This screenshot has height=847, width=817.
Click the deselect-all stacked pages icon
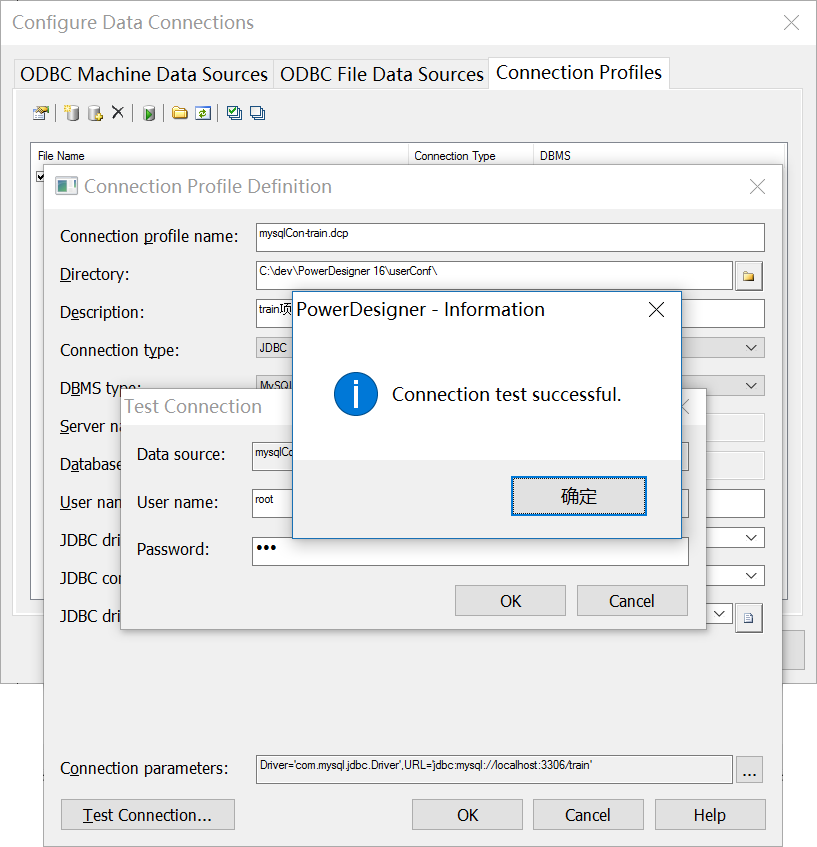[257, 112]
